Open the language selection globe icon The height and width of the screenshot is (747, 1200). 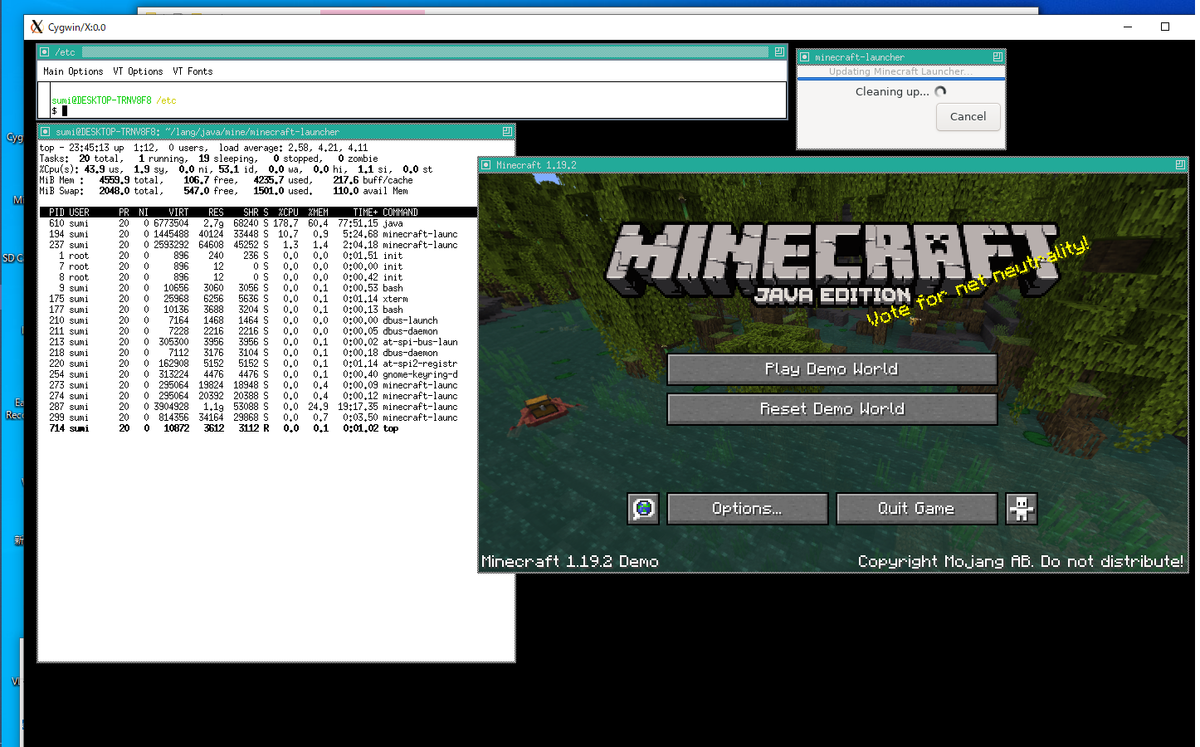tap(643, 509)
